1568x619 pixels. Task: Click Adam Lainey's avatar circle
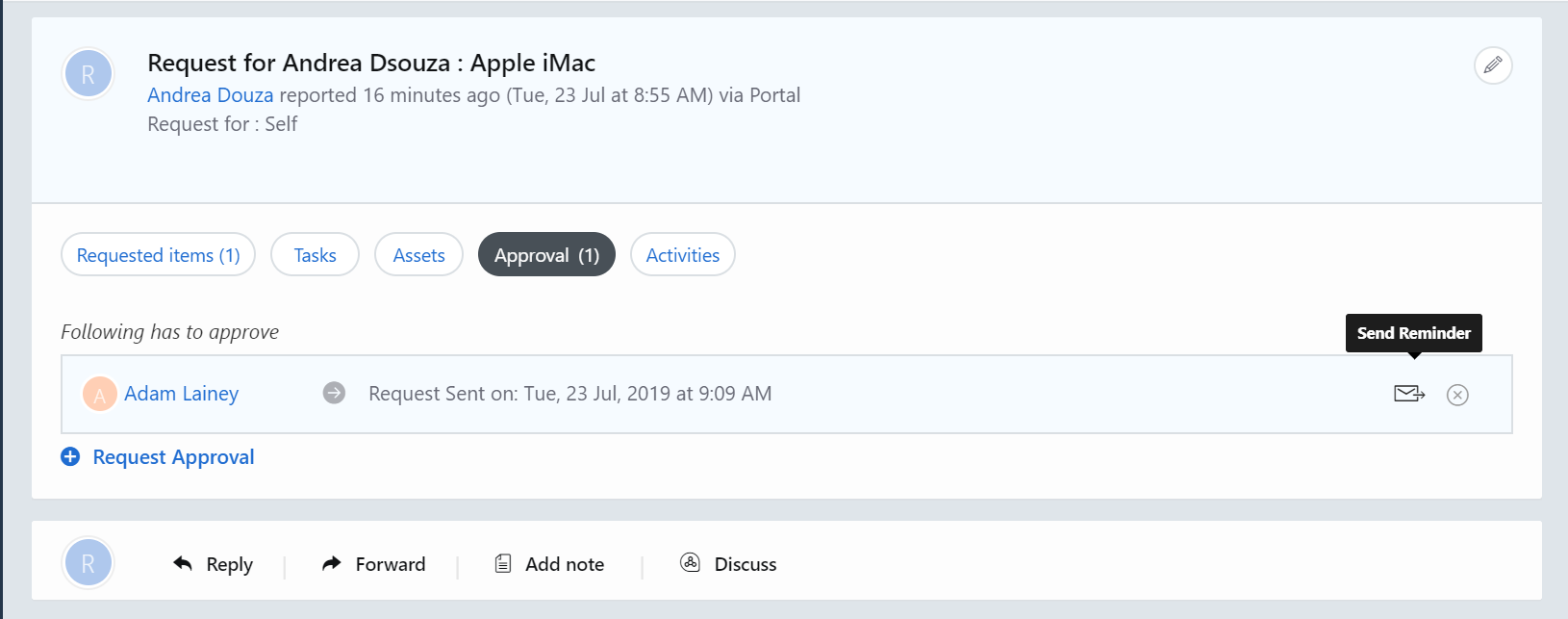click(99, 393)
